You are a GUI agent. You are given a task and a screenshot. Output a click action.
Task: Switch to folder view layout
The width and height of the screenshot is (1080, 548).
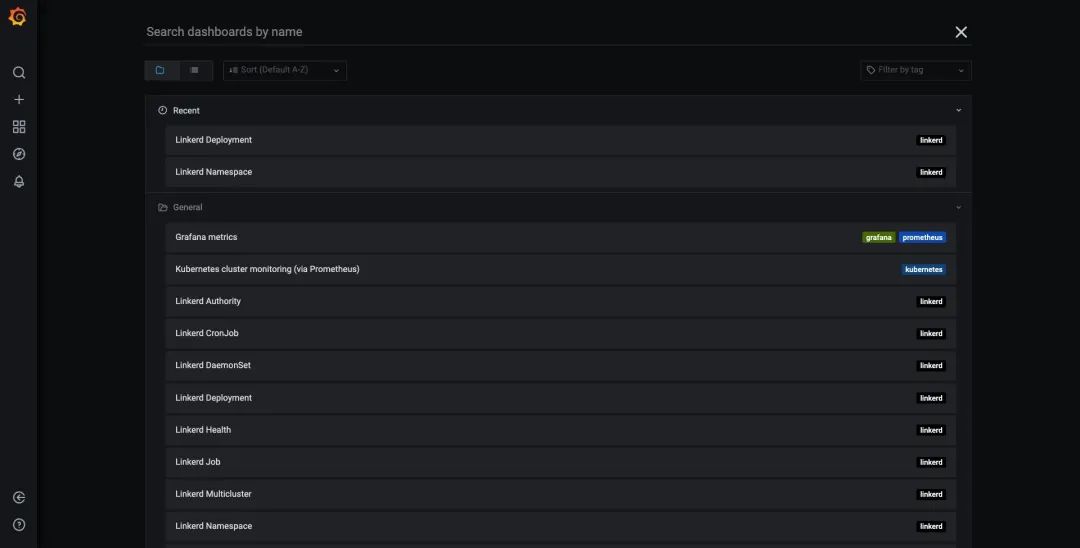point(161,70)
